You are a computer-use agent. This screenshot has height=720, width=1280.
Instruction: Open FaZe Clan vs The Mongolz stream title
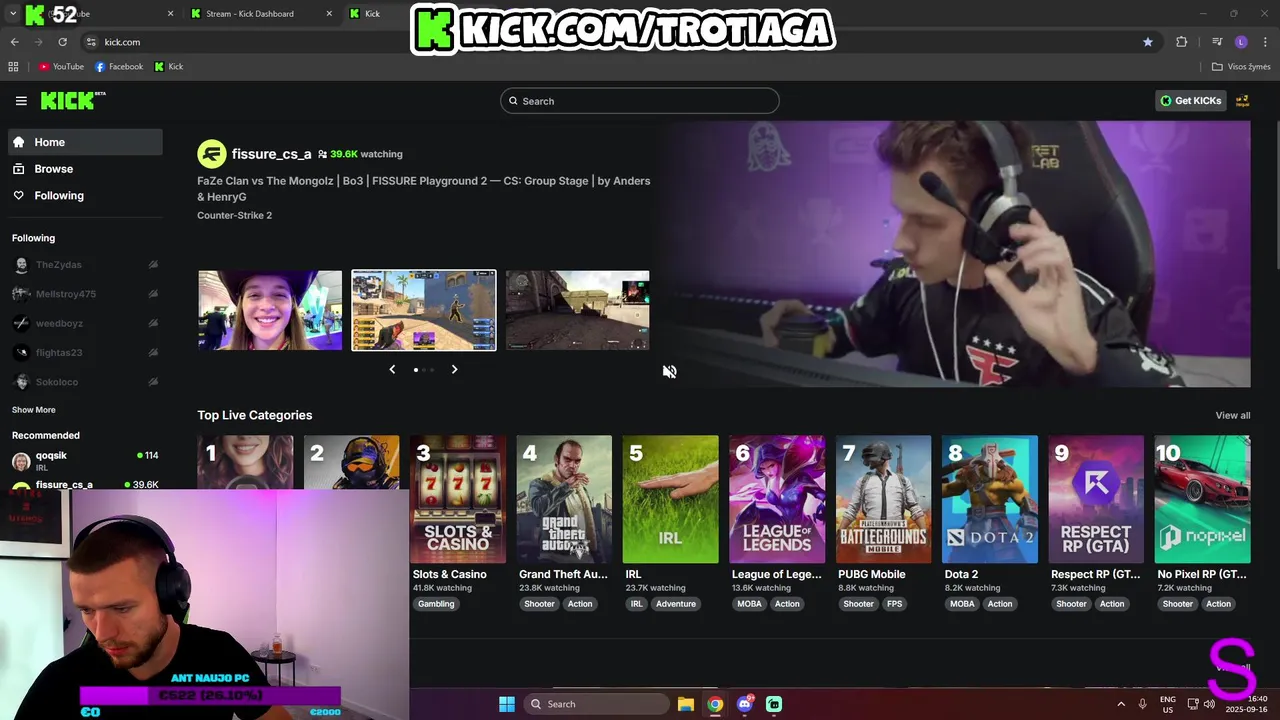pos(424,189)
